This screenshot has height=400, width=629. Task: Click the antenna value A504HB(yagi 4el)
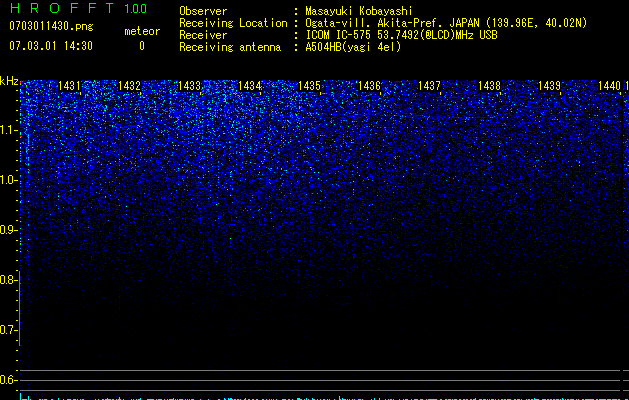[x=353, y=47]
